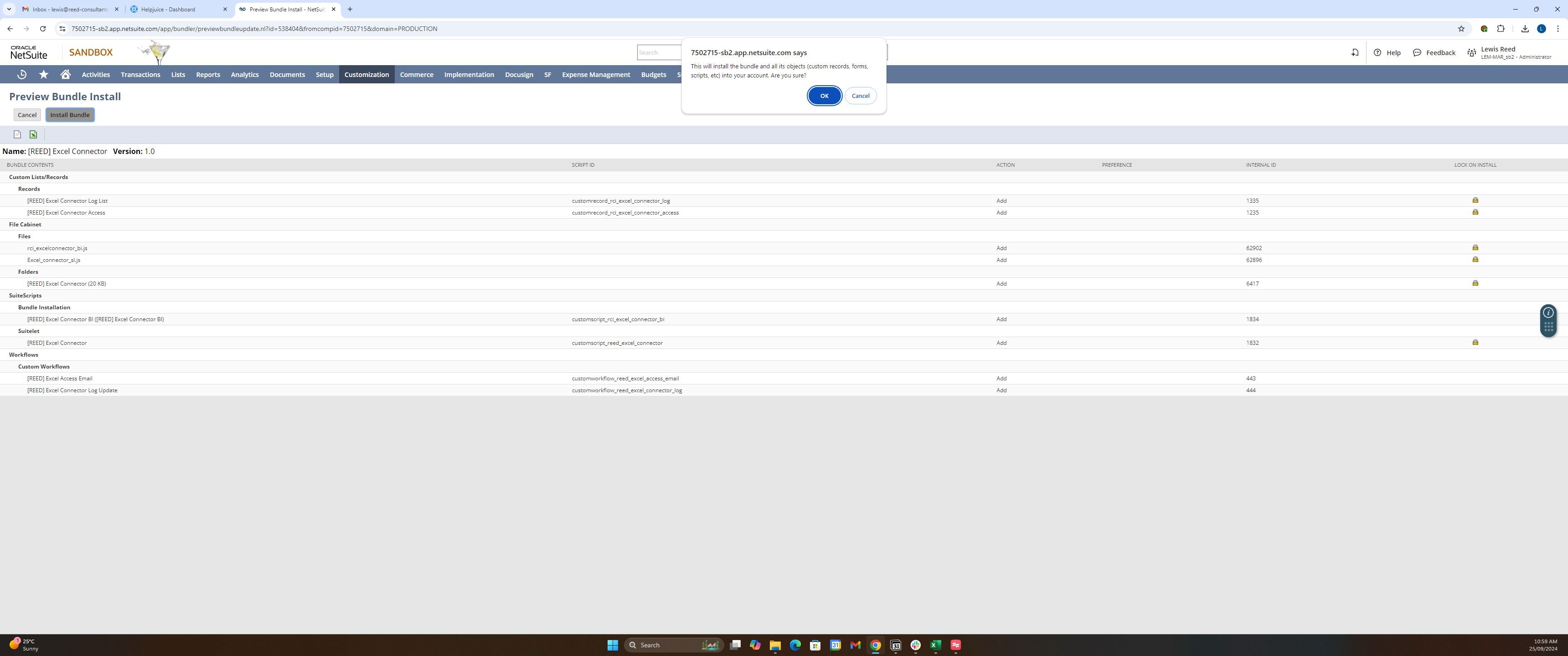Click the Export to CSV page icon
The image size is (1568, 656).
coord(17,134)
